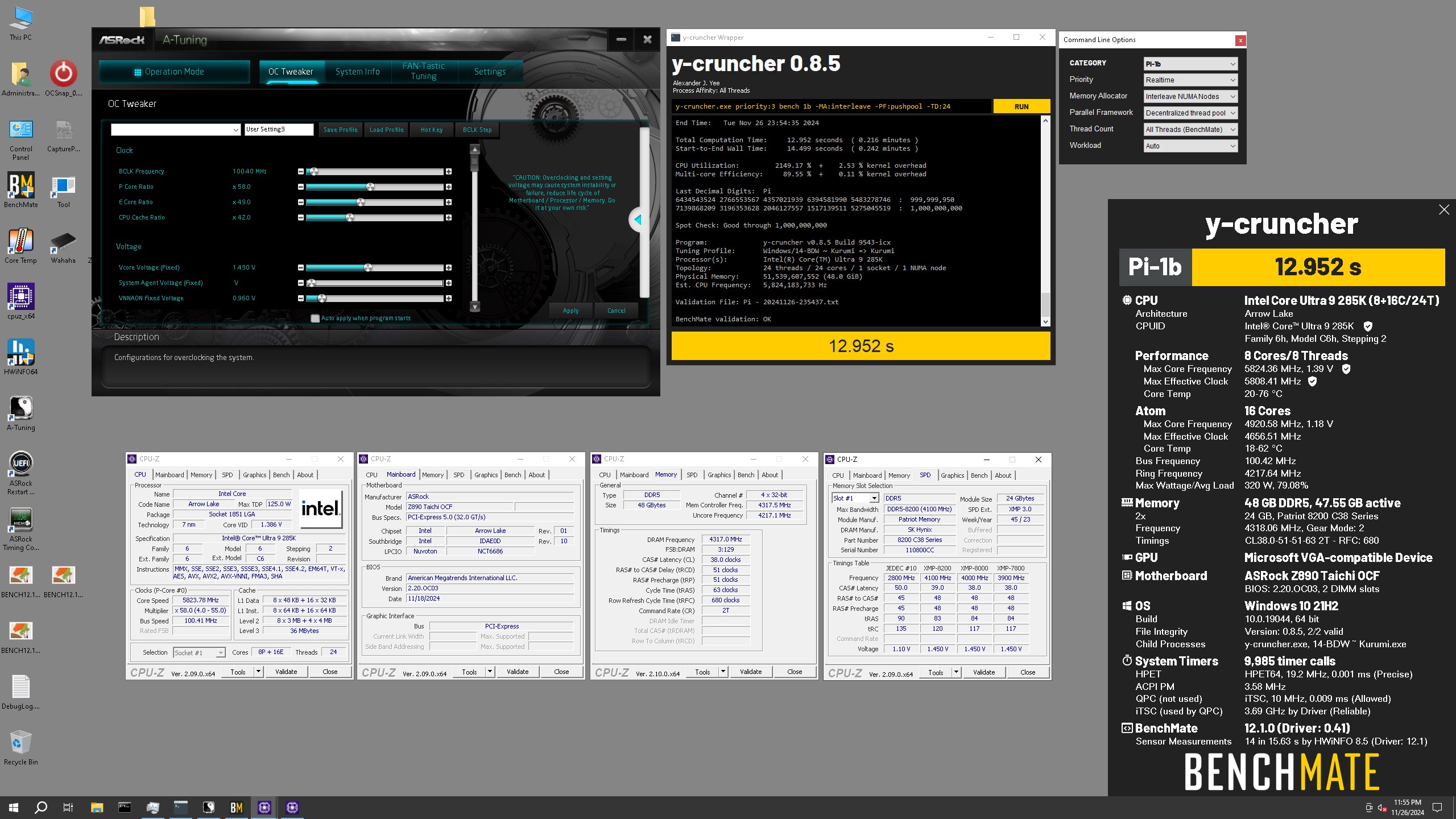This screenshot has width=1456, height=819.
Task: Open the A-Tuning Settings tab
Action: point(490,72)
